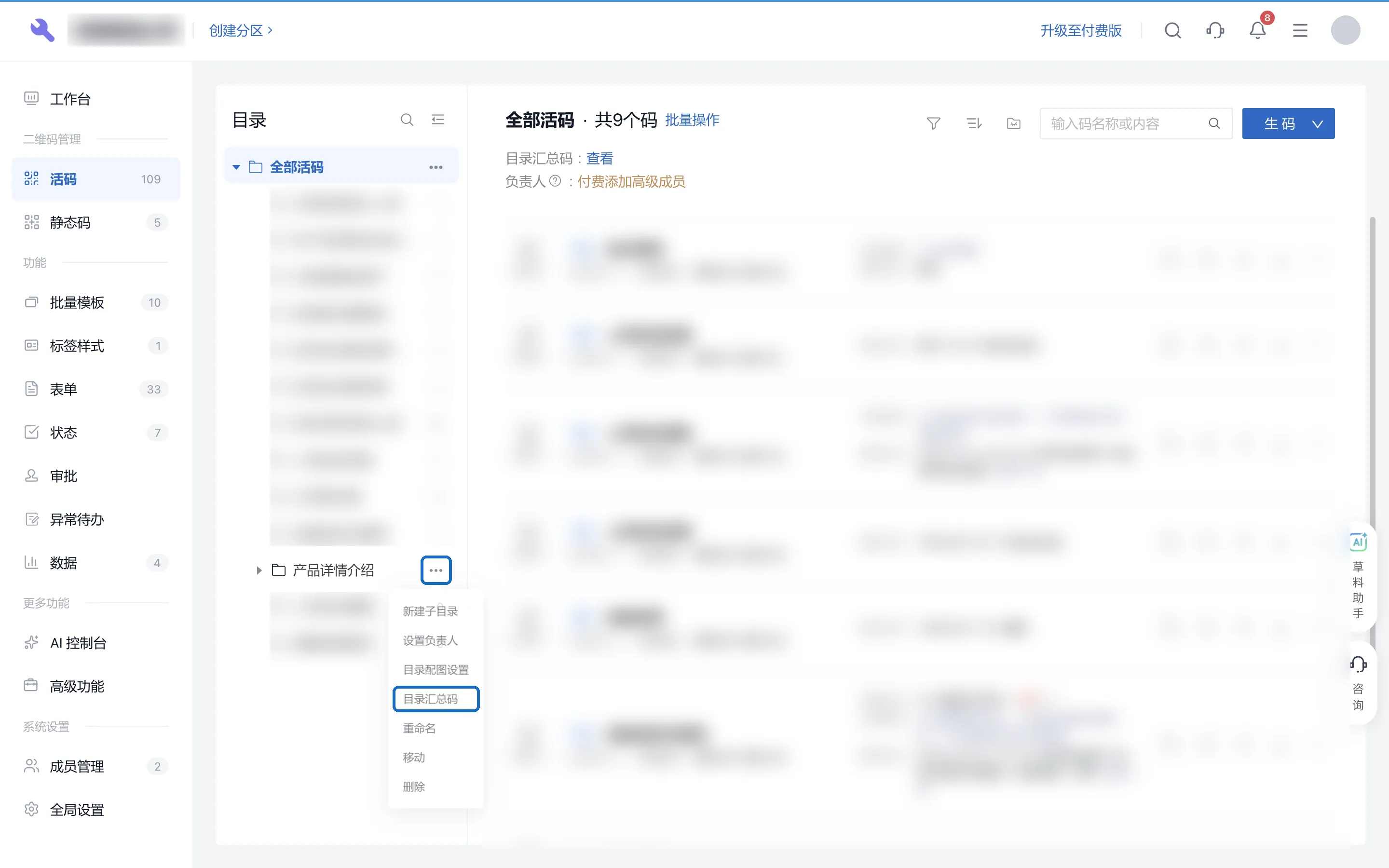Viewport: 1389px width, 868px height.
Task: Open the filter funnel icon
Action: (x=933, y=123)
